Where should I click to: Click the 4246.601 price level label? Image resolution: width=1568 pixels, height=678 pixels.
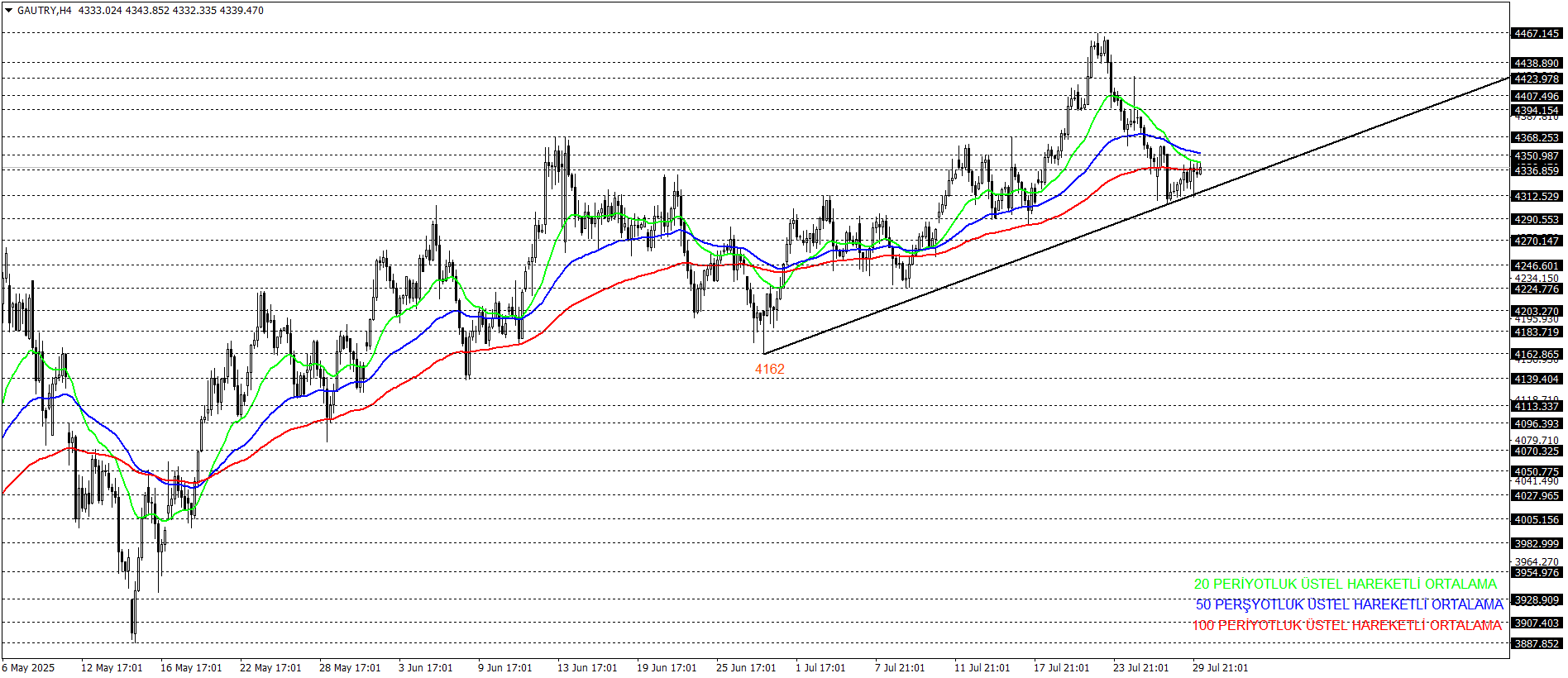tap(1537, 266)
